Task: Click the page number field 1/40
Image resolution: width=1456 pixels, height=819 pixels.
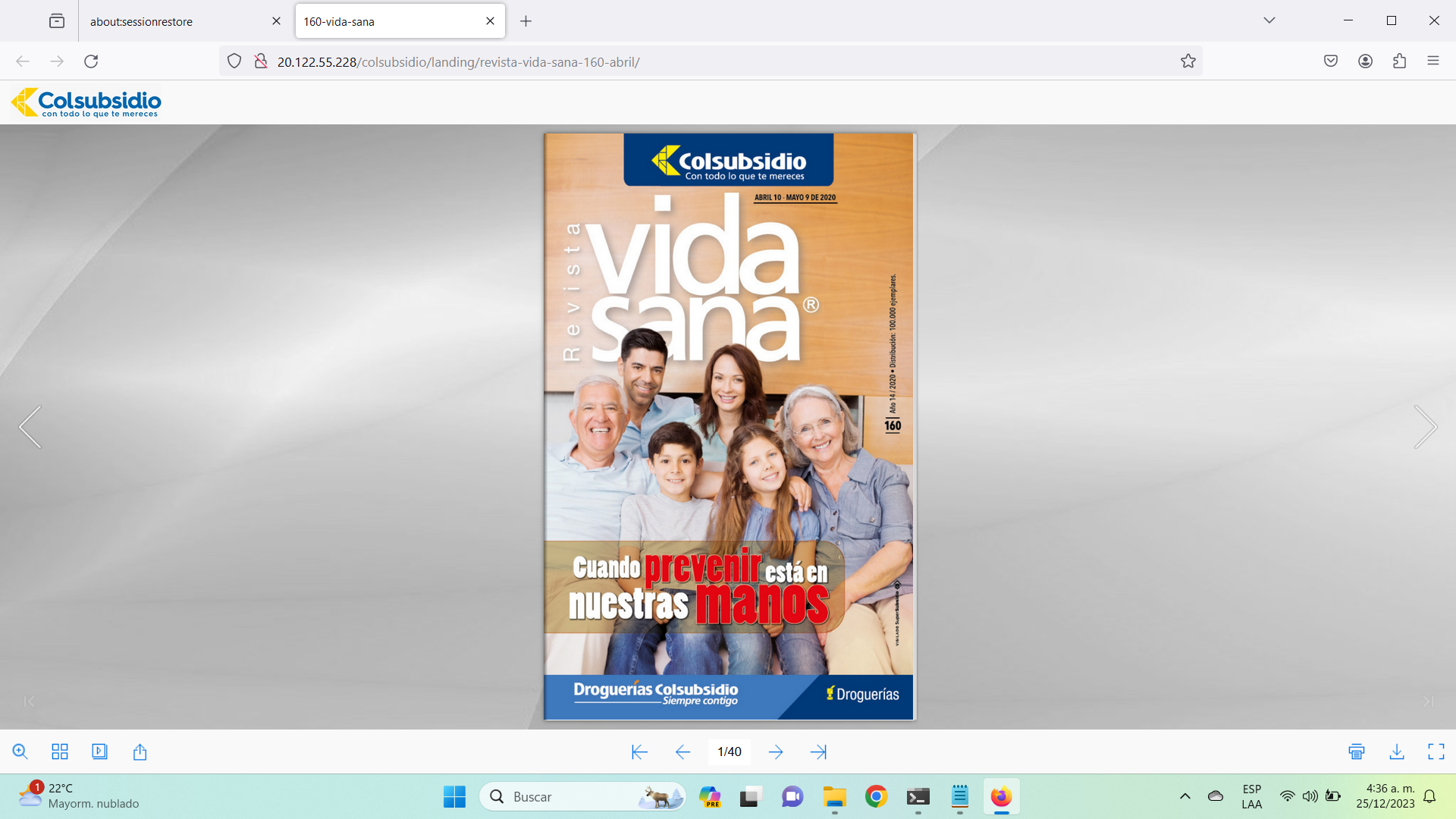Action: tap(729, 752)
